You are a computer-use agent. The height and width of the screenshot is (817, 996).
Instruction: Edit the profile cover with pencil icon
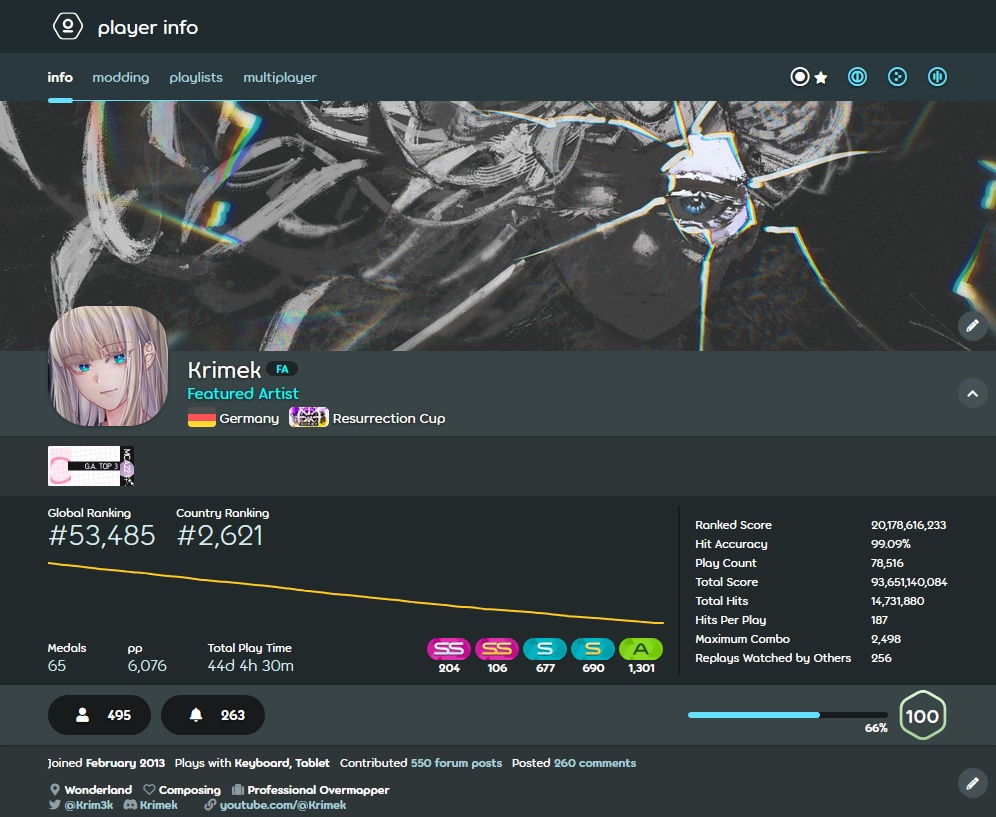[x=972, y=326]
